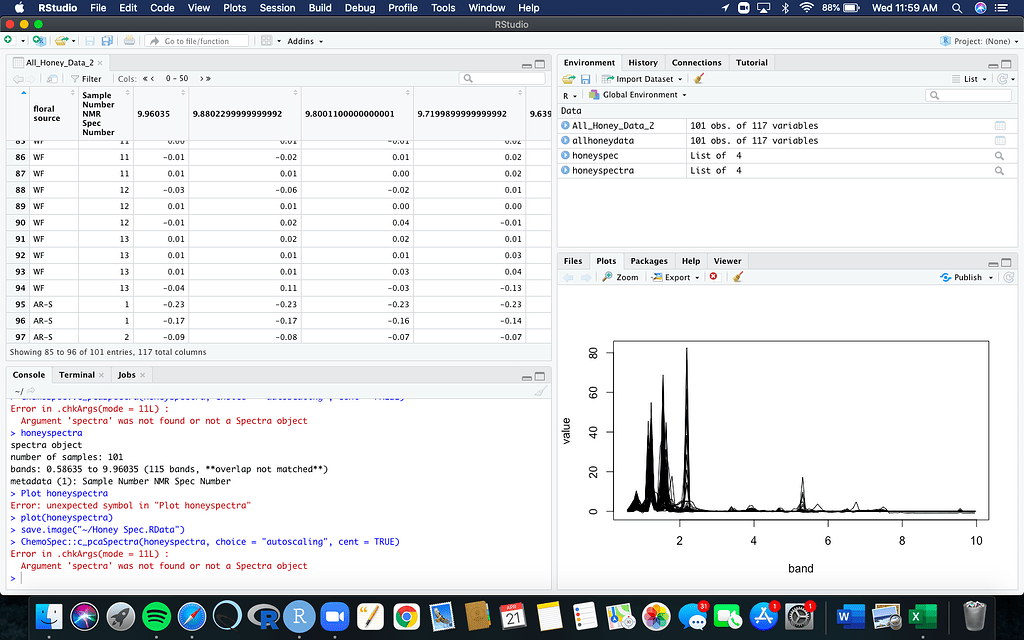Click Zoom in the Plots pane
Image resolution: width=1024 pixels, height=640 pixels.
tap(620, 277)
